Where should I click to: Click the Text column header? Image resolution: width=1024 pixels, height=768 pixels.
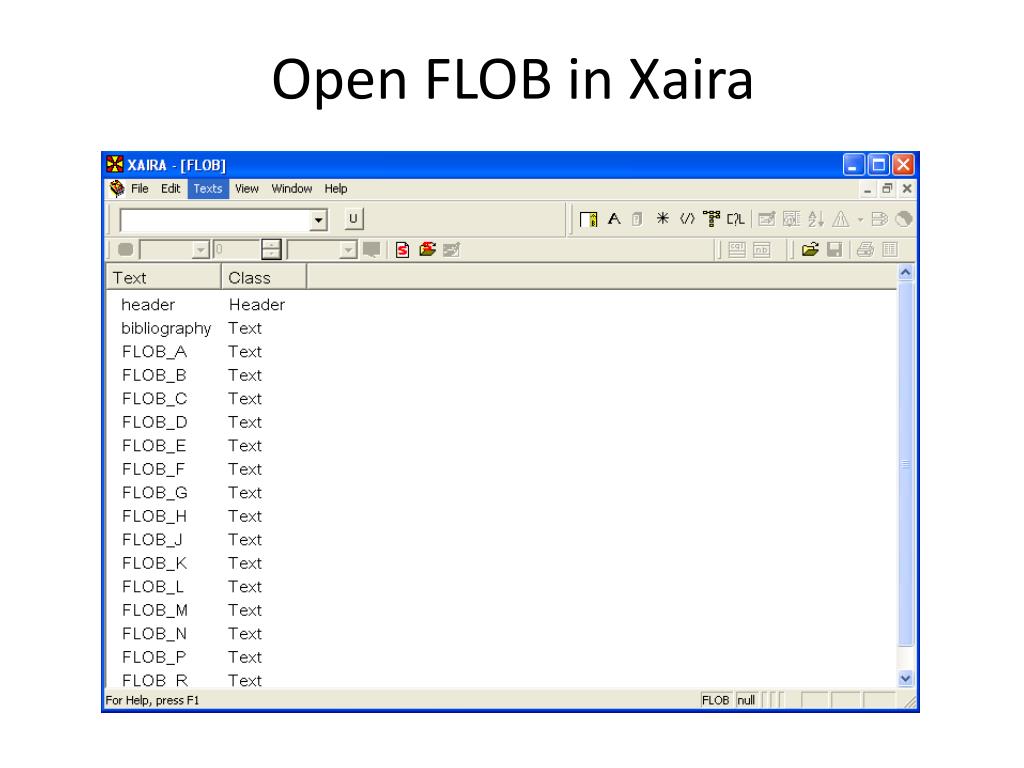(x=163, y=278)
